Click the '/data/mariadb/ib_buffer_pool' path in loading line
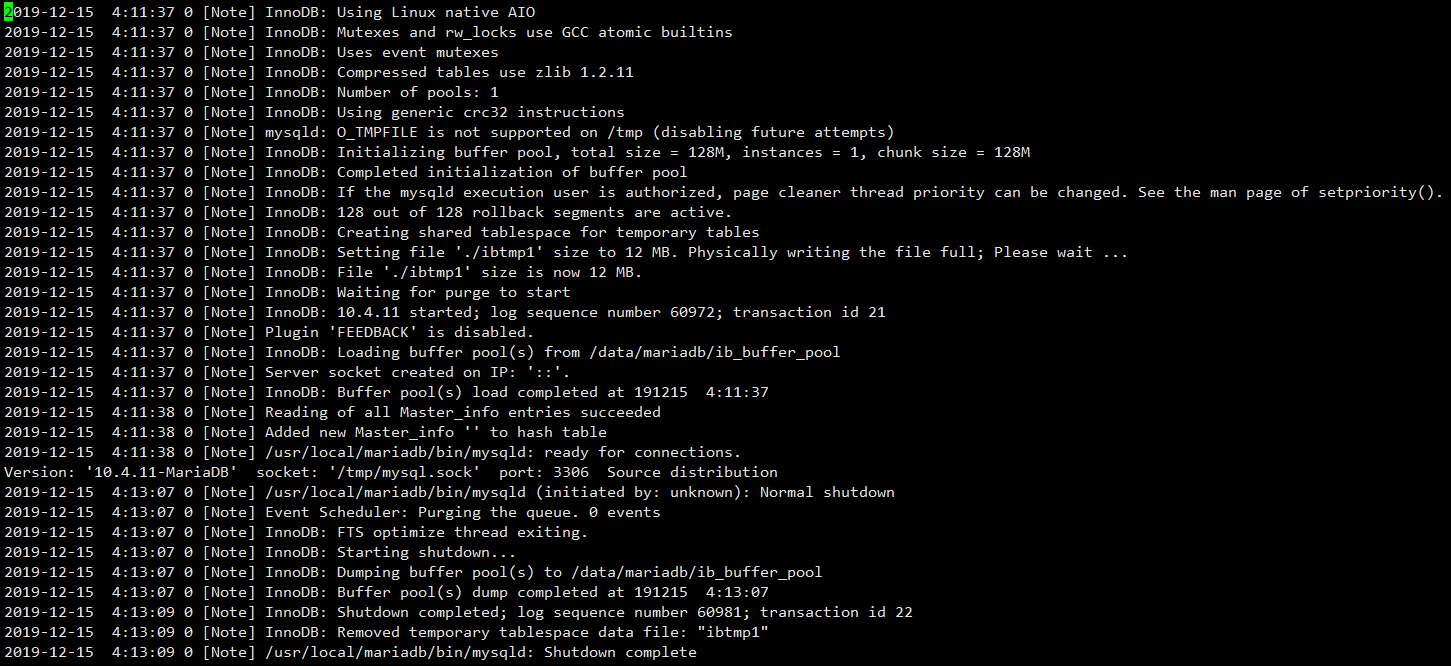1451x666 pixels. coord(715,352)
